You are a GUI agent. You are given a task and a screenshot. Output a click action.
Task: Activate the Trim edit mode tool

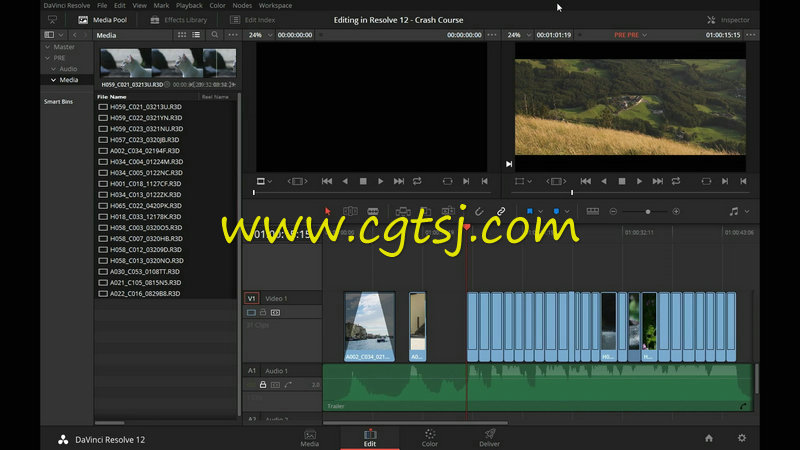click(351, 211)
